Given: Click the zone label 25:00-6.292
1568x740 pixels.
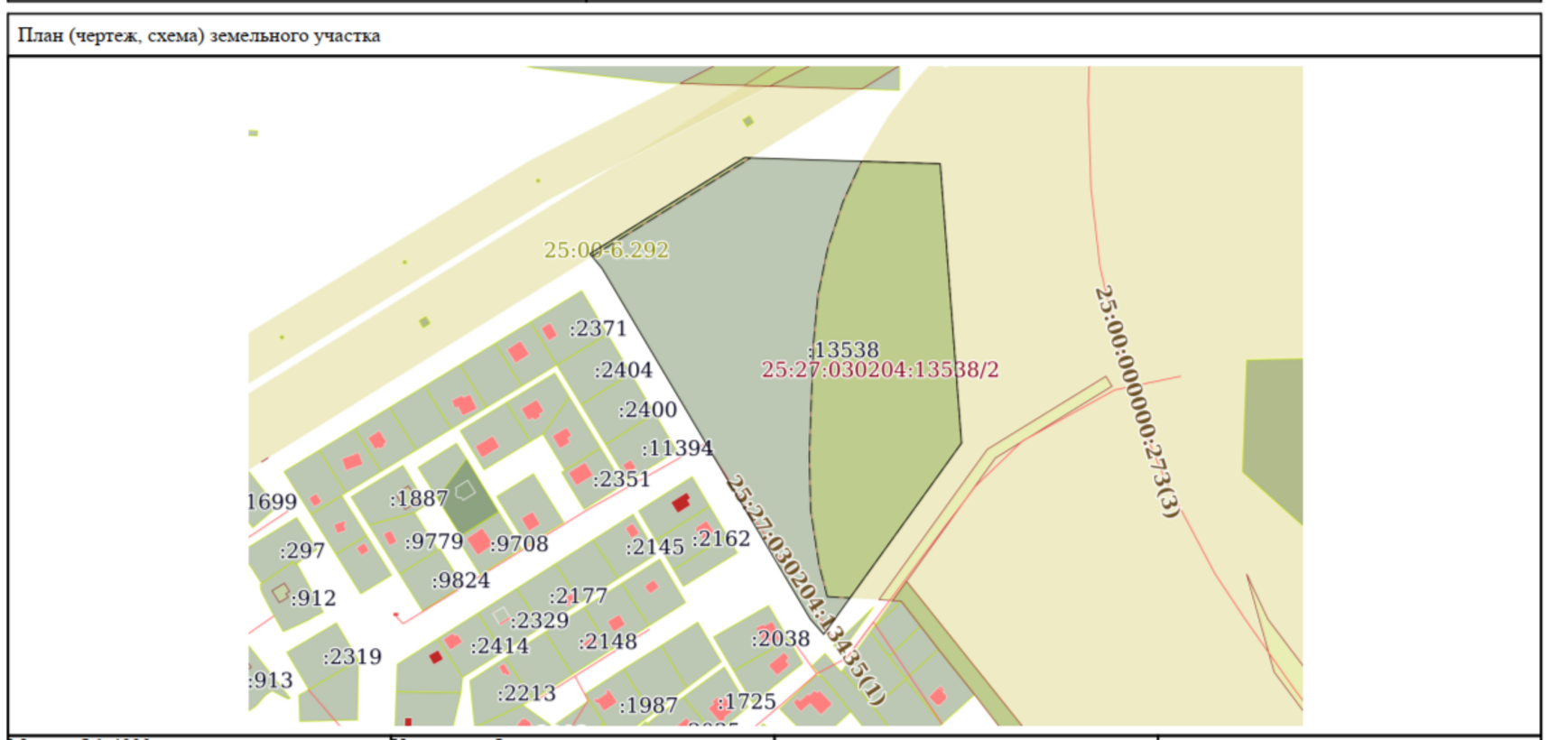Looking at the screenshot, I should 606,250.
